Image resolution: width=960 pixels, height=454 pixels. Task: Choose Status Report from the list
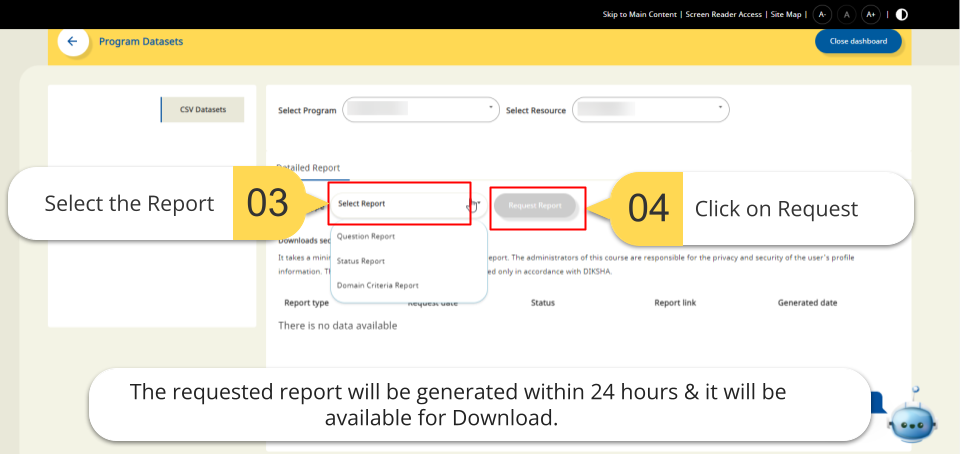(x=361, y=261)
